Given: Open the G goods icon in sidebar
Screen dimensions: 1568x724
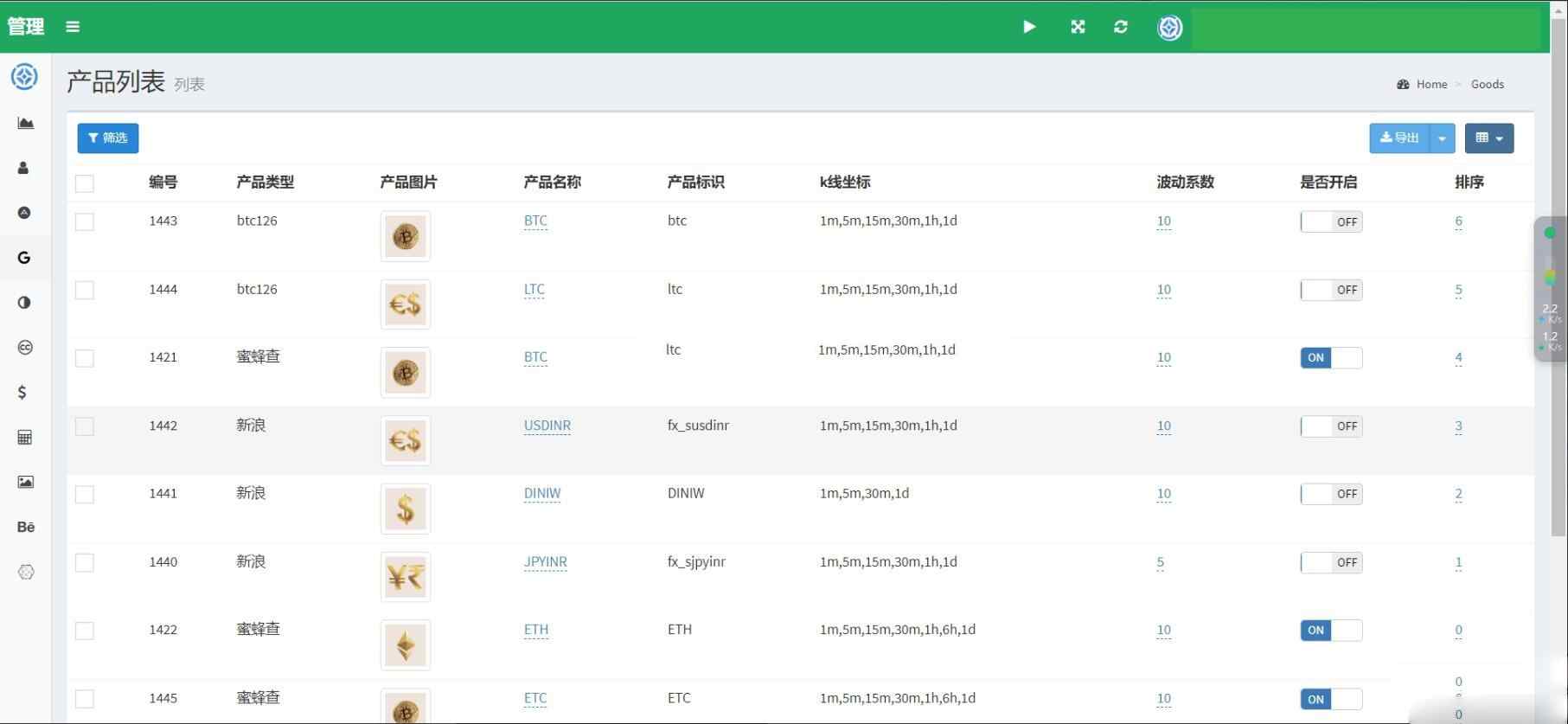Looking at the screenshot, I should pyautogui.click(x=24, y=258).
